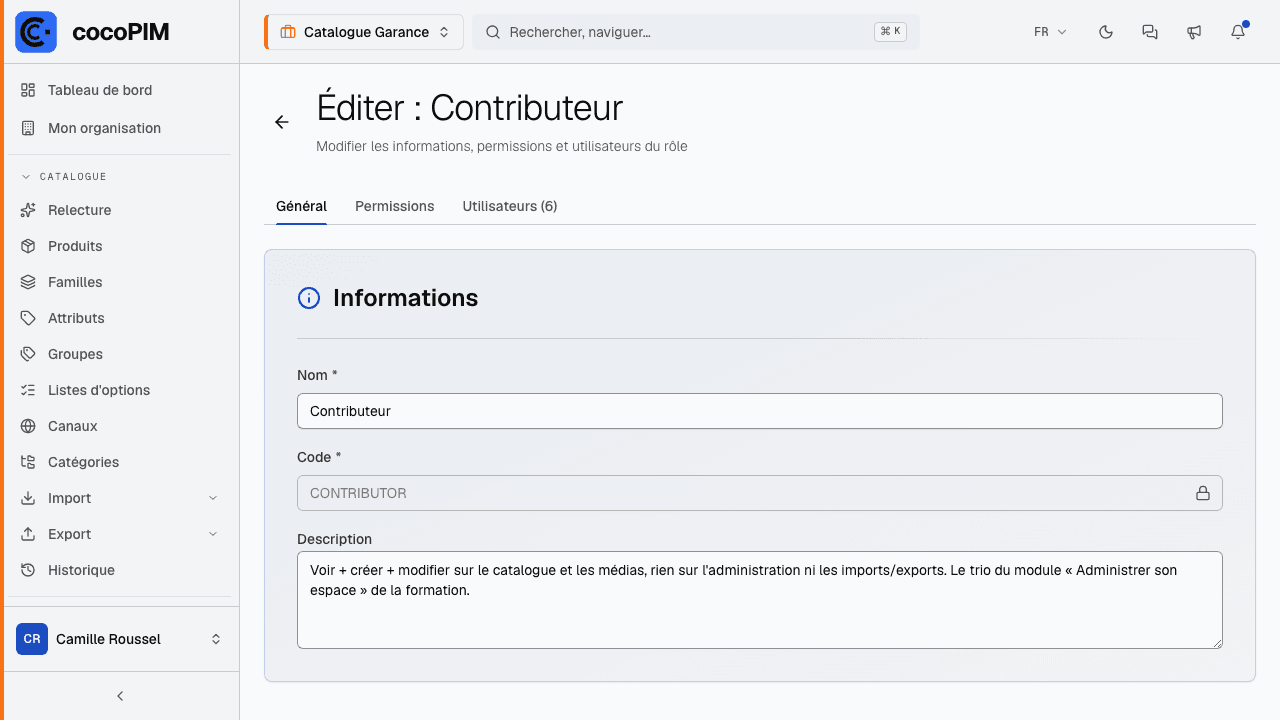Open the notifications bell
This screenshot has height=720, width=1280.
click(1238, 32)
